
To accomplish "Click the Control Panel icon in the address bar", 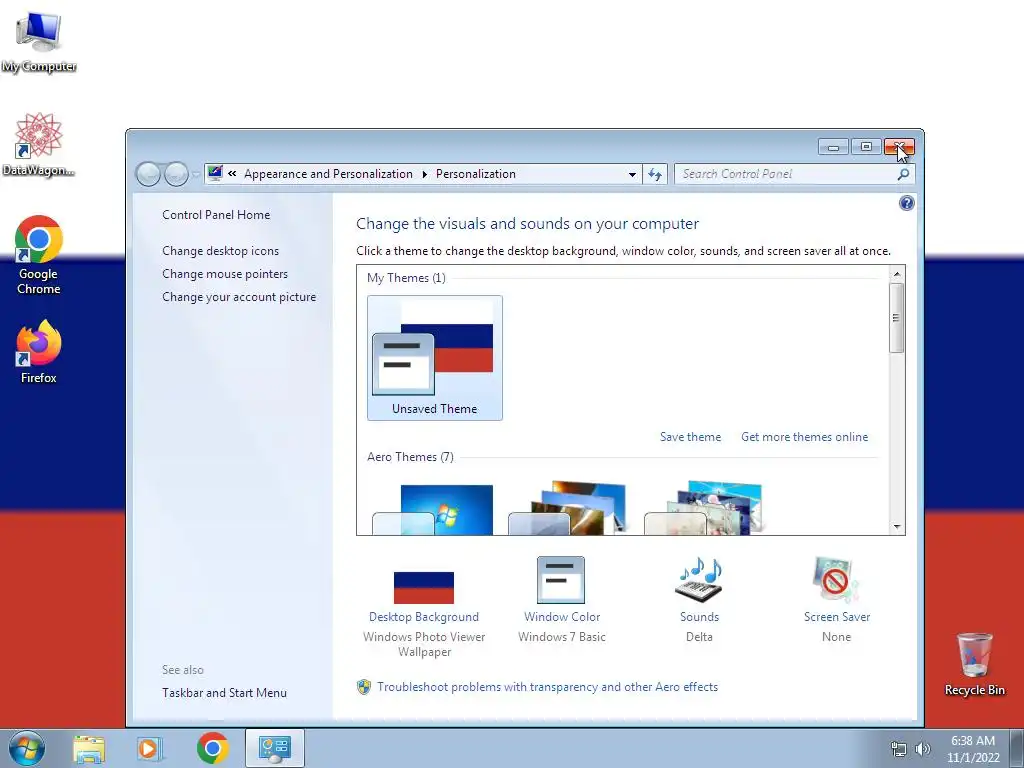I will (215, 173).
